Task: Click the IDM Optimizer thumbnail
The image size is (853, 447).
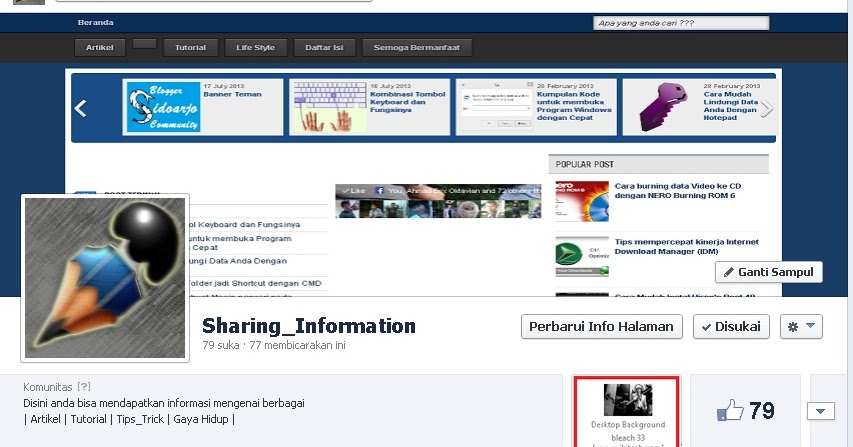Action: (x=582, y=256)
